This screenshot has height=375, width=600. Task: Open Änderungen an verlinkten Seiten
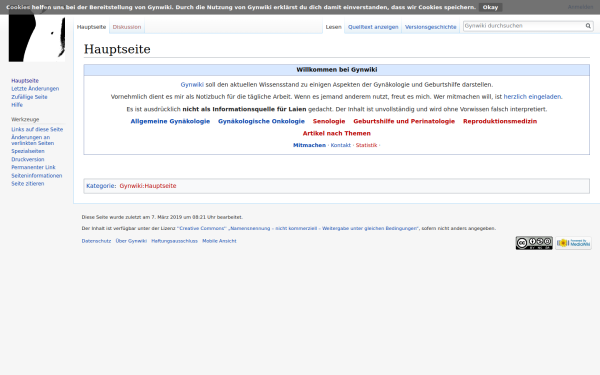(33, 140)
